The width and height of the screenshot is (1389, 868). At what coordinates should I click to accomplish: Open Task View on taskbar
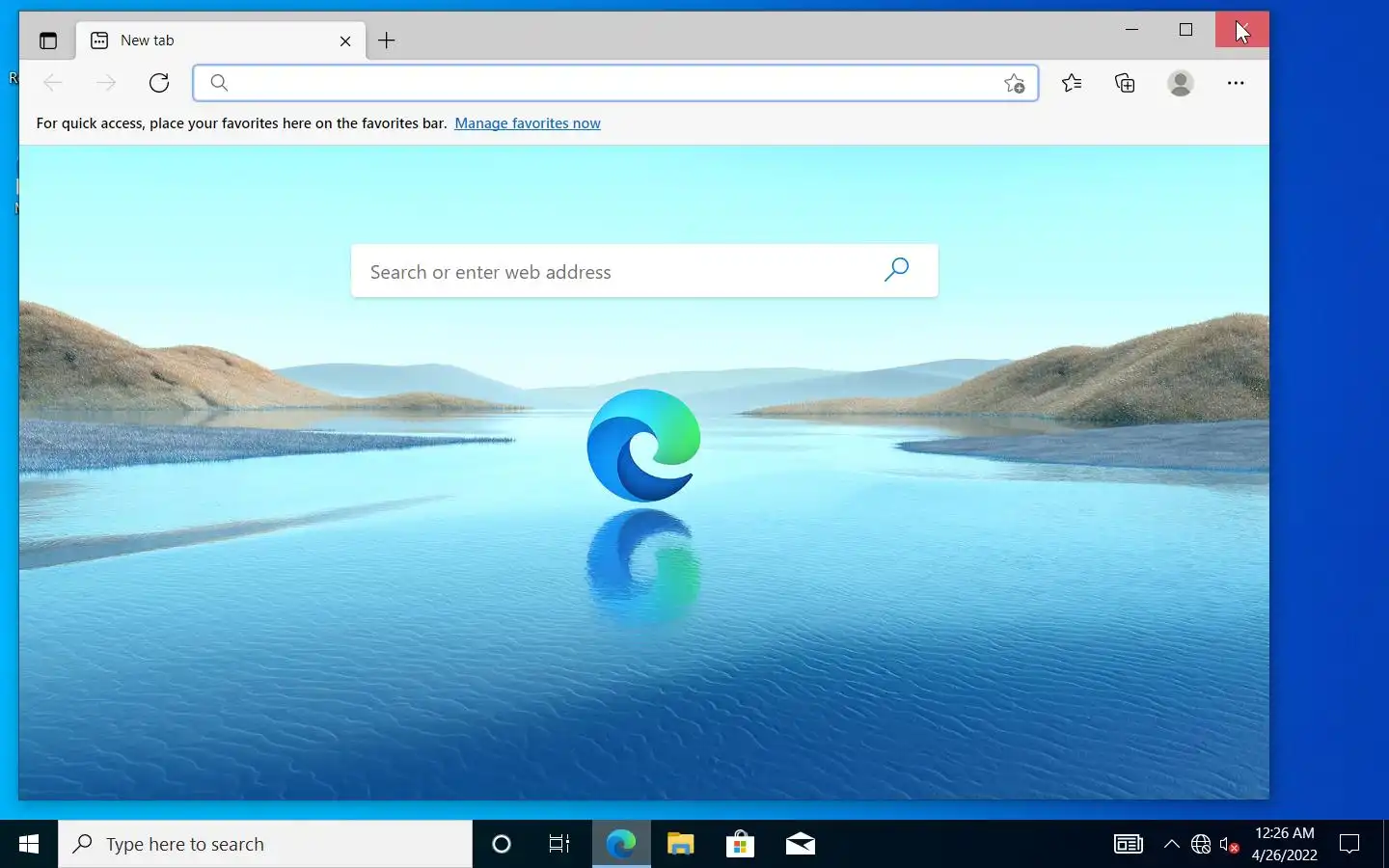[559, 845]
